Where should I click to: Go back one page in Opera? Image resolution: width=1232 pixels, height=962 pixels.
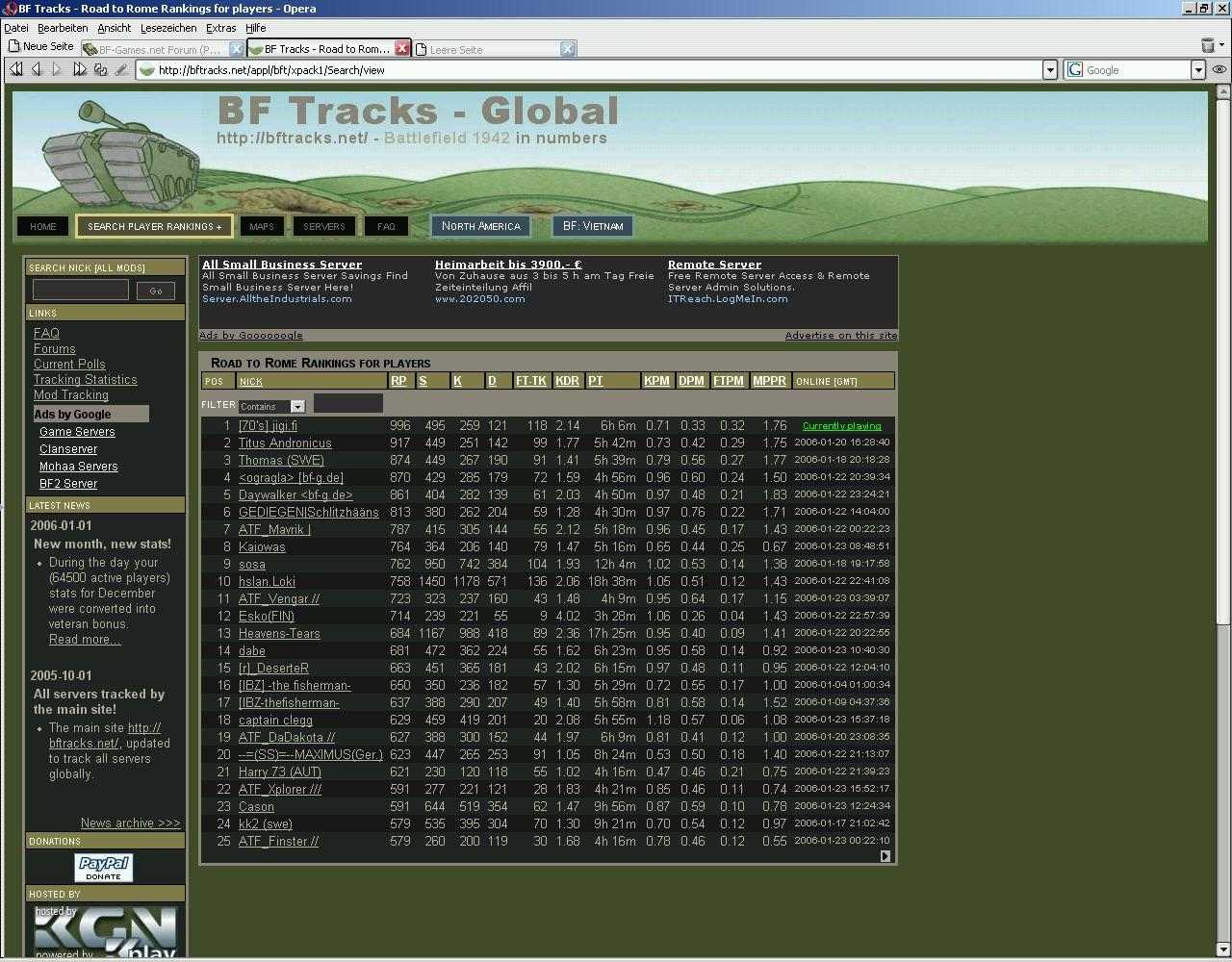37,69
